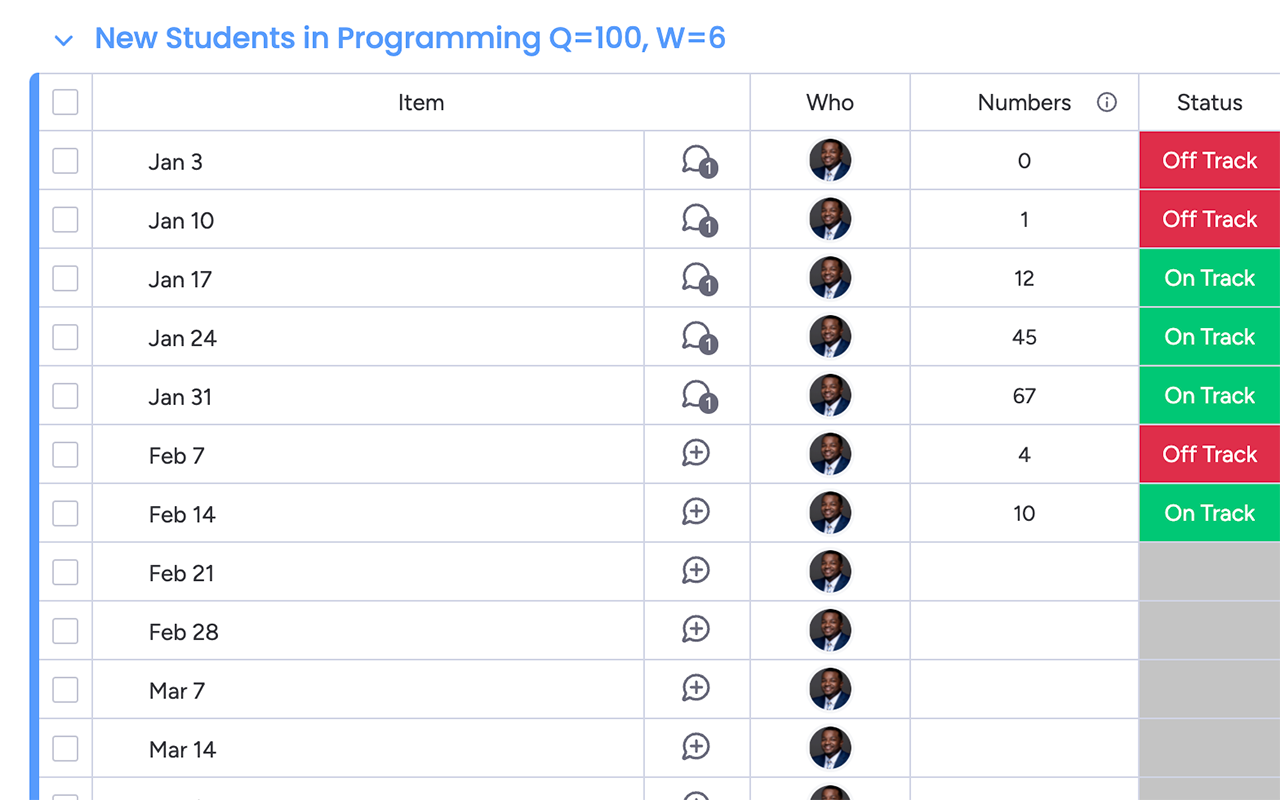Image resolution: width=1280 pixels, height=800 pixels.
Task: Open the Jan 31 comments icon
Action: (698, 397)
